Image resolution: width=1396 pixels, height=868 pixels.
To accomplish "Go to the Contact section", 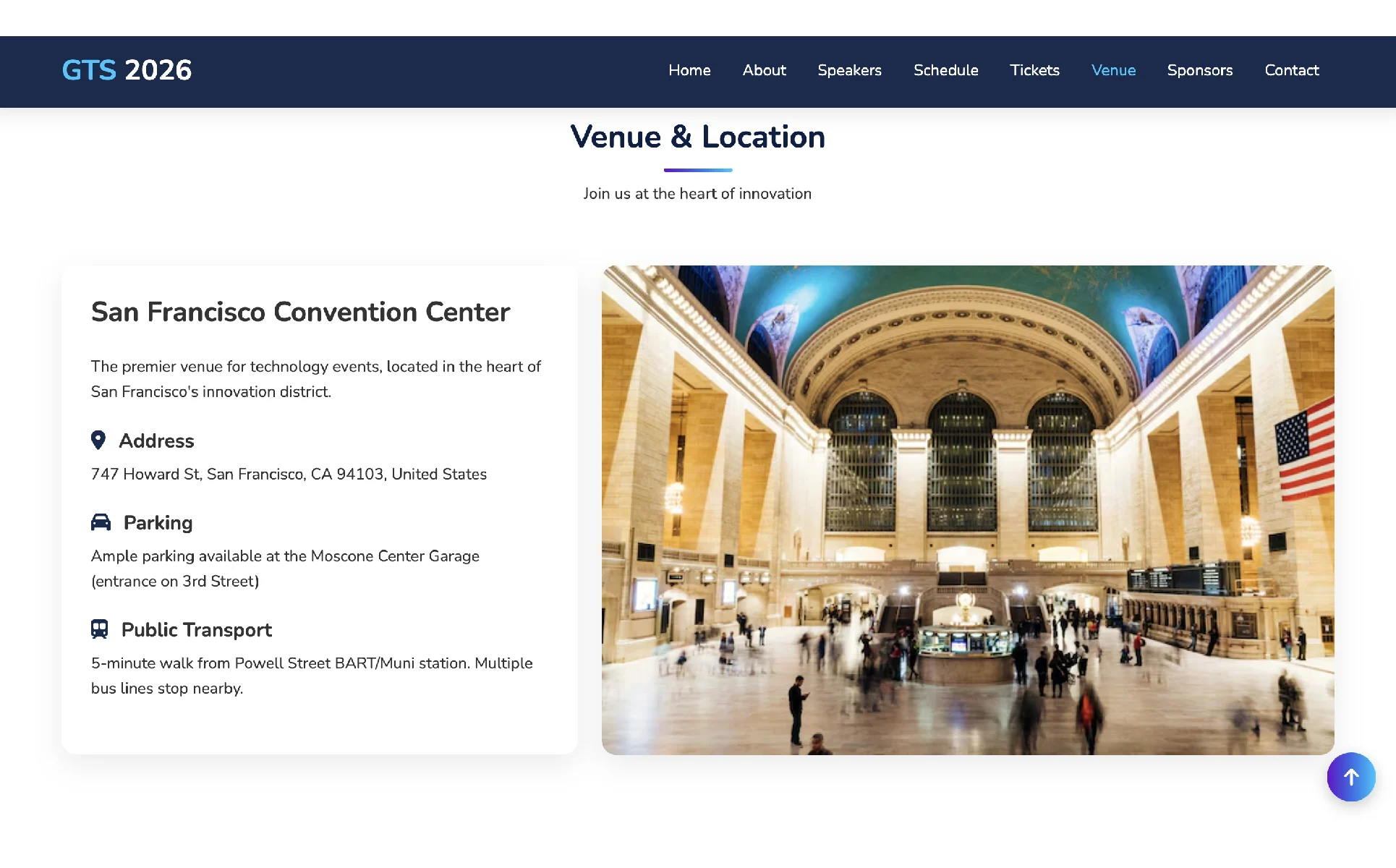I will (x=1291, y=70).
